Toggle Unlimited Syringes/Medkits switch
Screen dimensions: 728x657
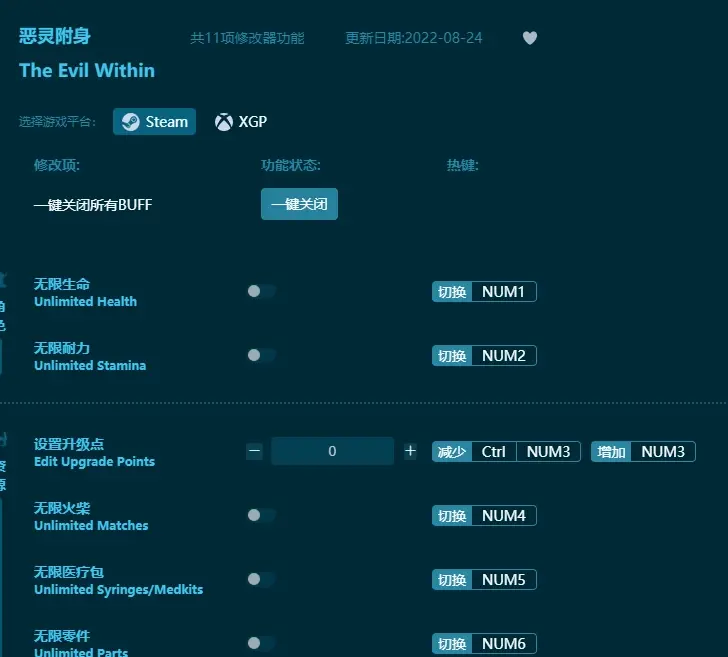(261, 579)
